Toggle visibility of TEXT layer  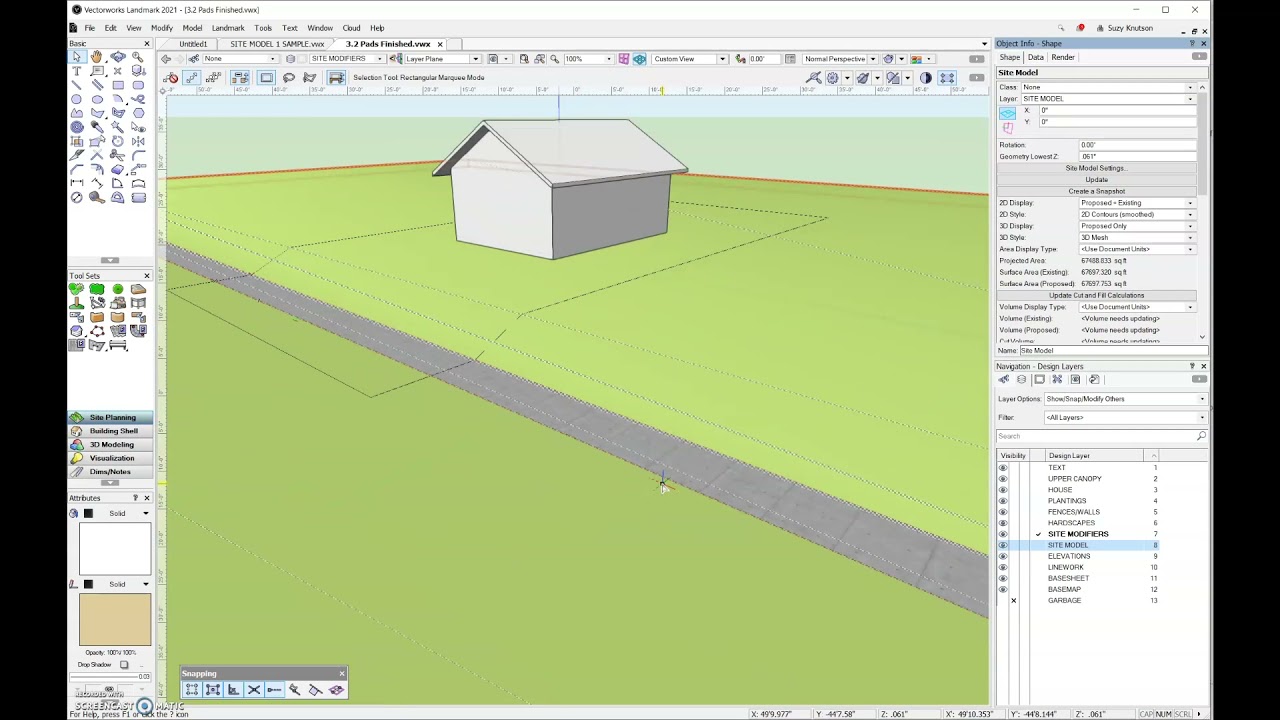1003,468
